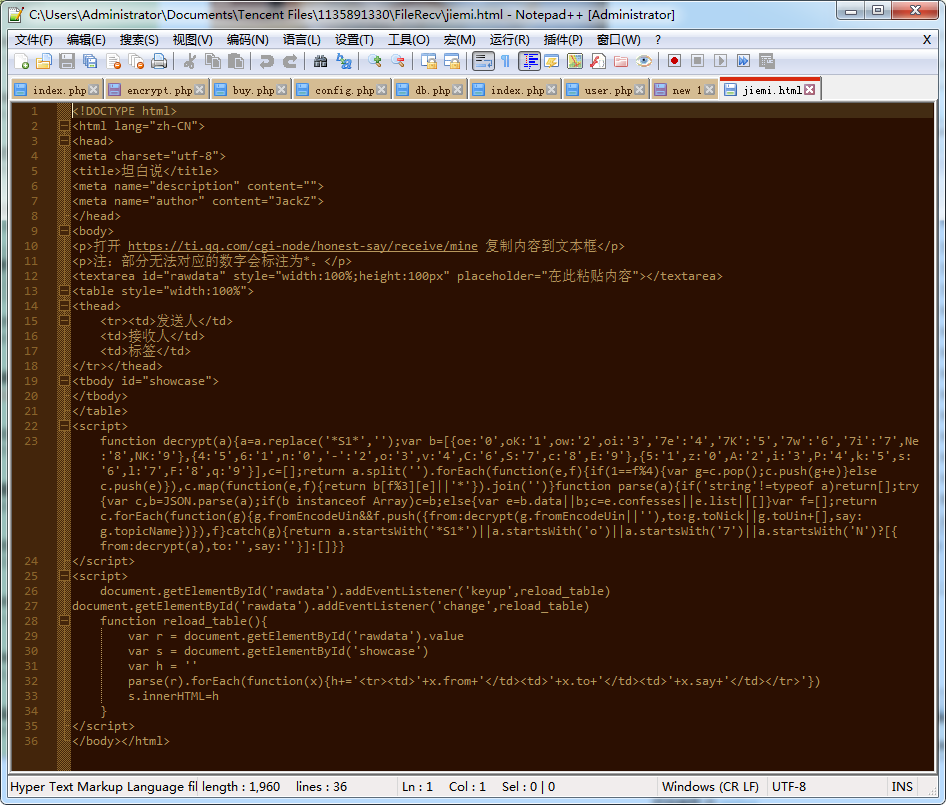This screenshot has width=946, height=805.
Task: Collapse the html block at line 2
Action: 64,126
